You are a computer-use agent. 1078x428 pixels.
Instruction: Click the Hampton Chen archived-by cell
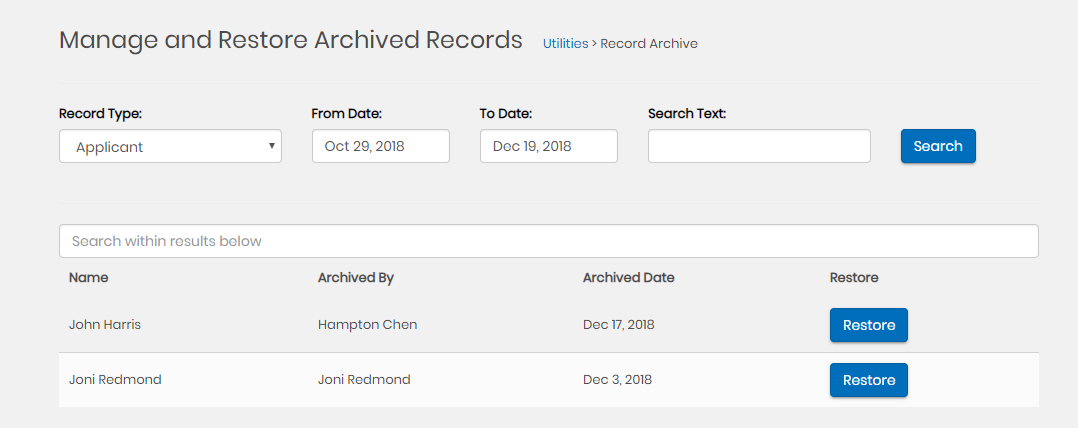(367, 325)
